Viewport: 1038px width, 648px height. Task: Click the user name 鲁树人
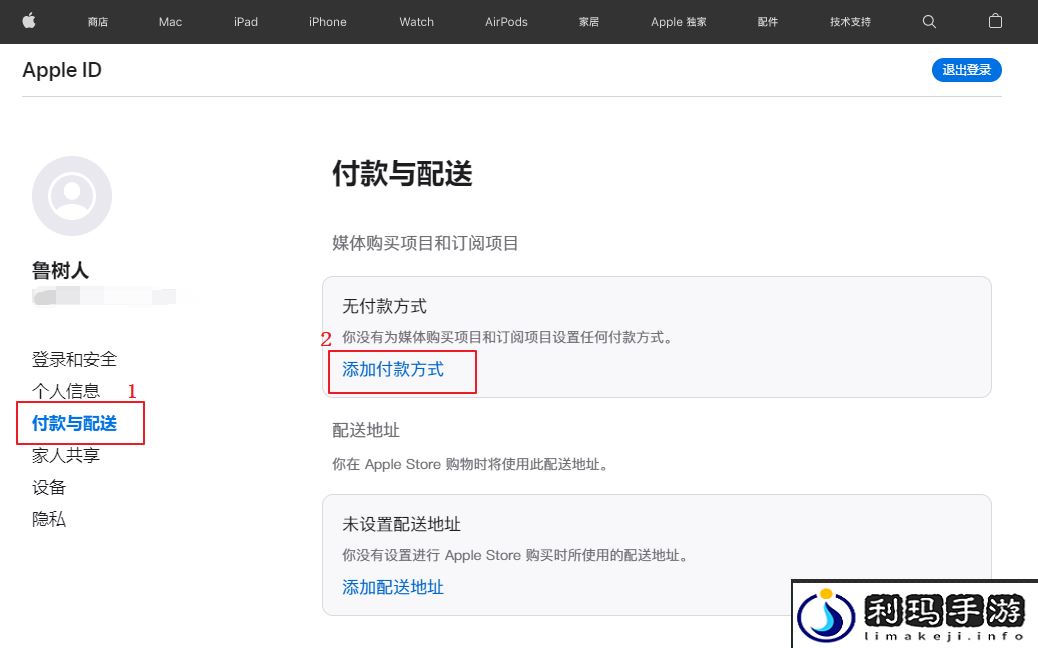pos(60,270)
